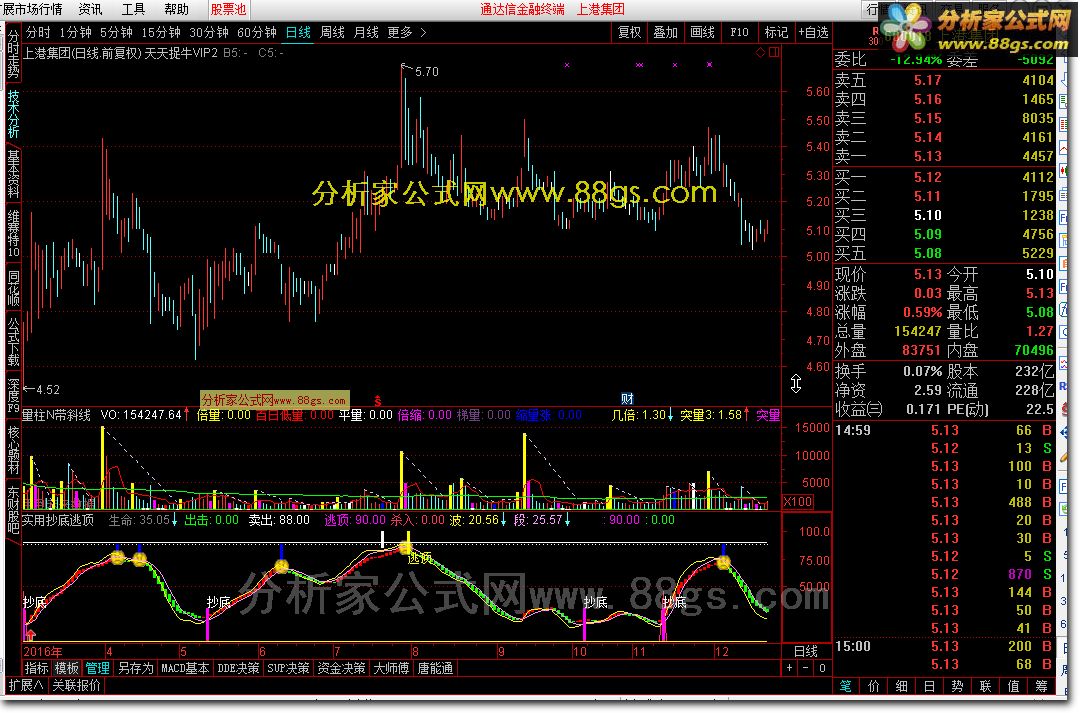Viewport: 1080px width, 713px height.
Task: Open 技术分析 sidebar tab
Action: pyautogui.click(x=13, y=114)
